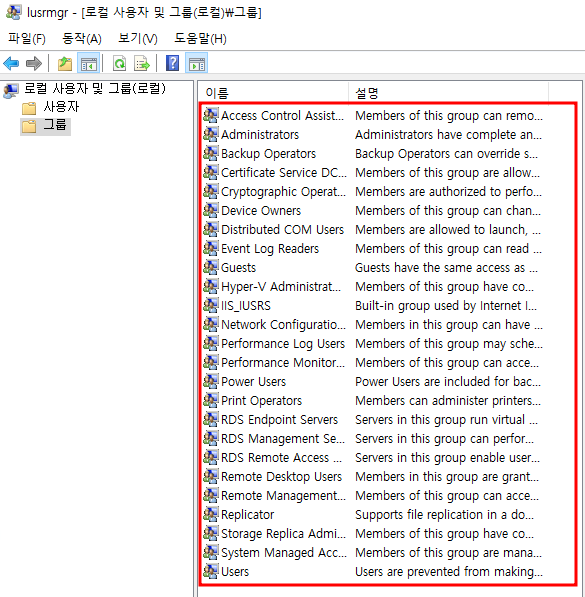Click the Device Owners group icon
This screenshot has width=585, height=597.
(211, 211)
